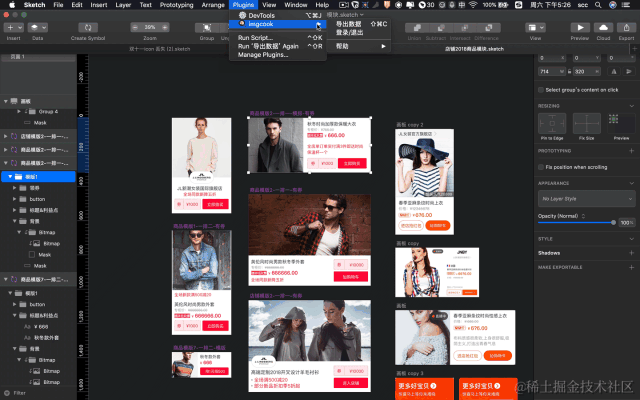Click the Union boolean operation icon
640x400 pixels.
[417, 27]
